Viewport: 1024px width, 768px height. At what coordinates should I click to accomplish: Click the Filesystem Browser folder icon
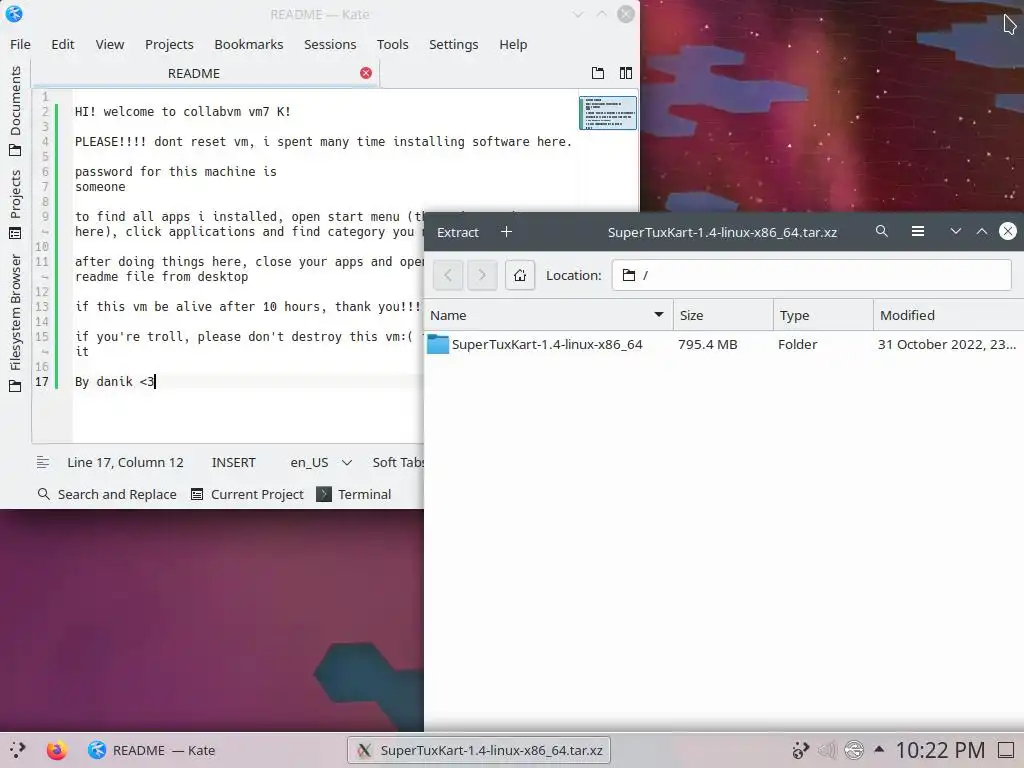pyautogui.click(x=15, y=386)
